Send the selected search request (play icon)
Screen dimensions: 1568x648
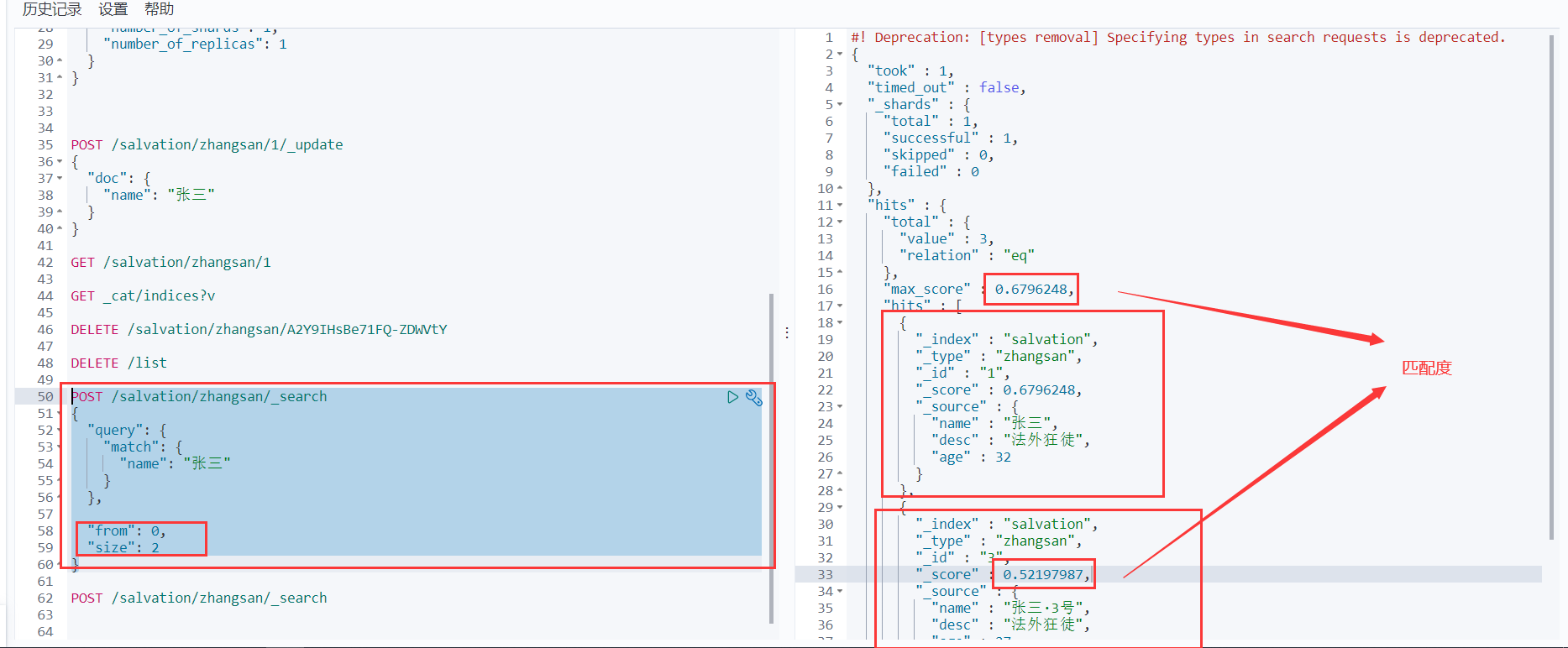tap(732, 397)
